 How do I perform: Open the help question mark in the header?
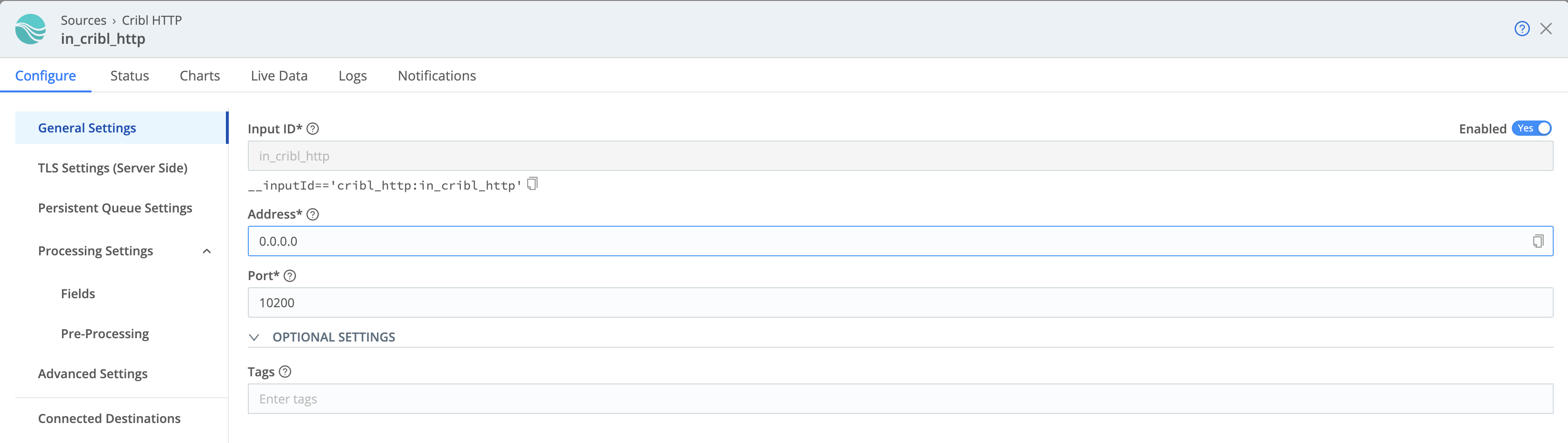[1521, 28]
